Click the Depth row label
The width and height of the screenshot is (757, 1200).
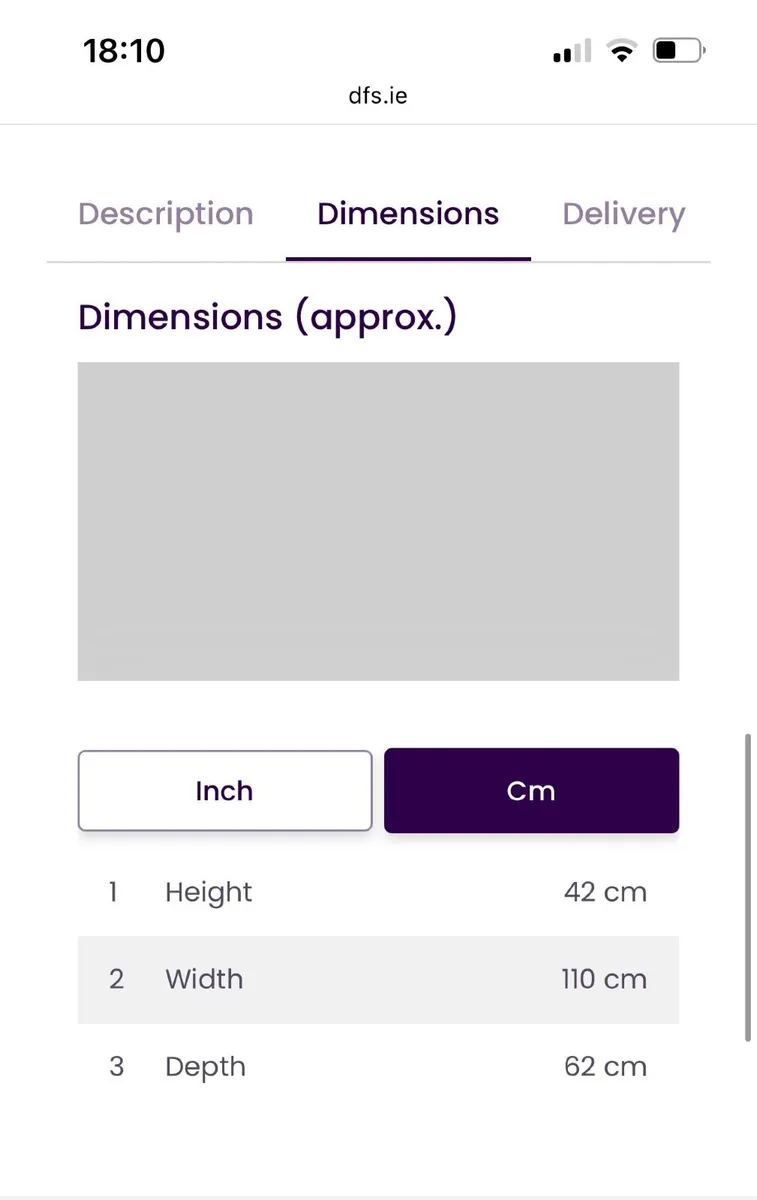pyautogui.click(x=205, y=1066)
